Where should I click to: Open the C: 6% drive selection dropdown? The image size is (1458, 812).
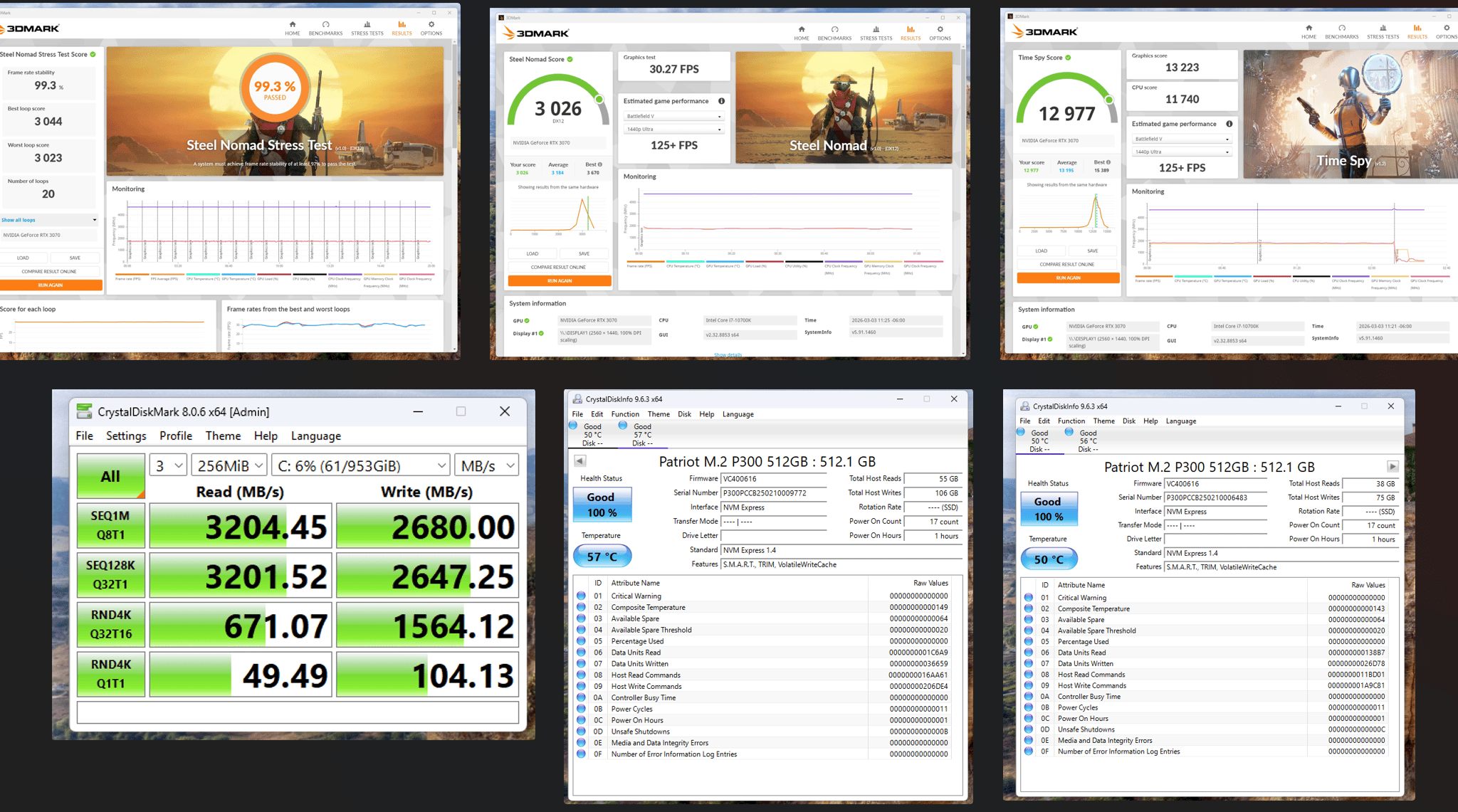pyautogui.click(x=361, y=466)
